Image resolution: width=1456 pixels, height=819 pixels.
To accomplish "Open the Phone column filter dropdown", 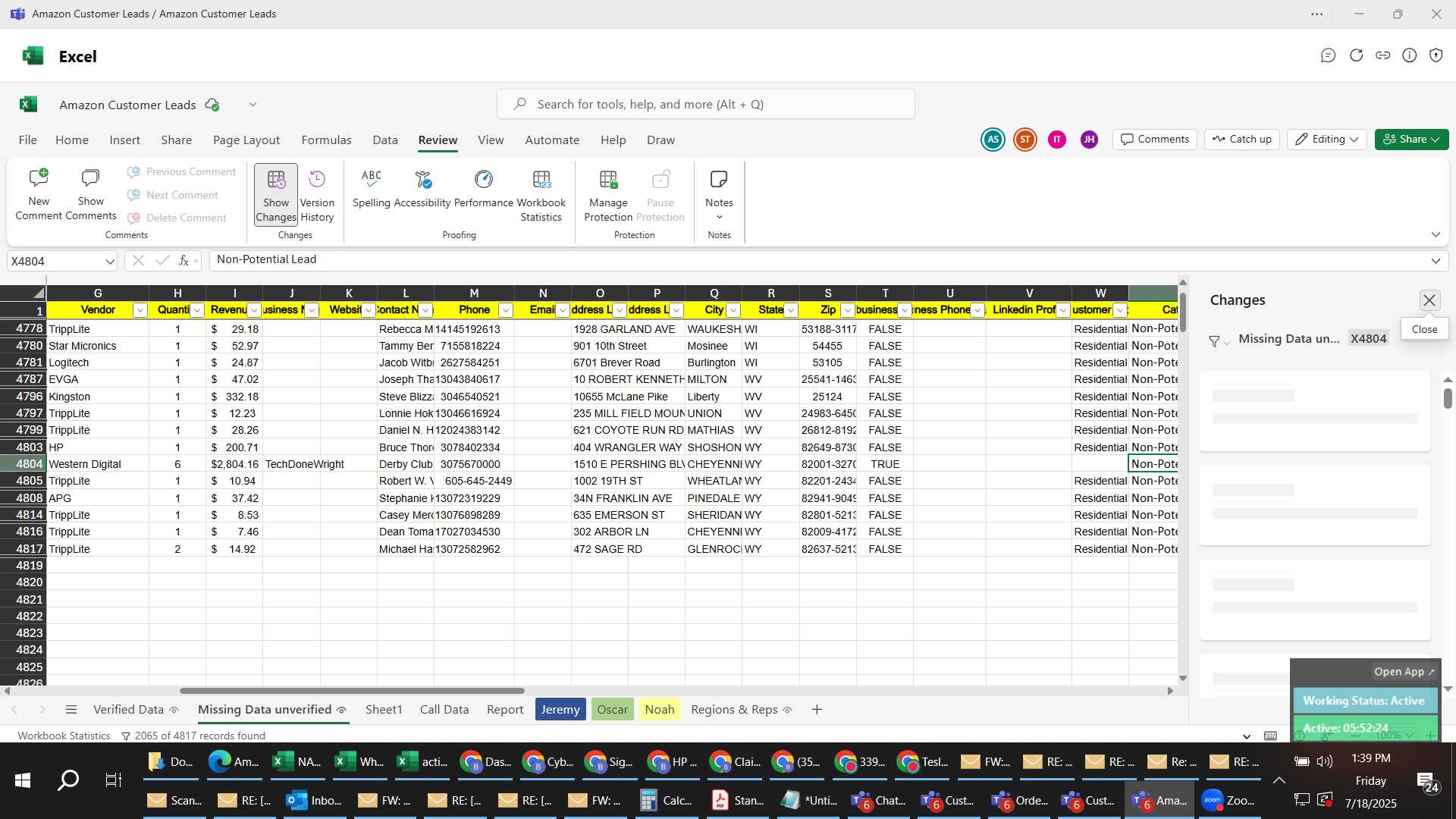I will point(506,310).
